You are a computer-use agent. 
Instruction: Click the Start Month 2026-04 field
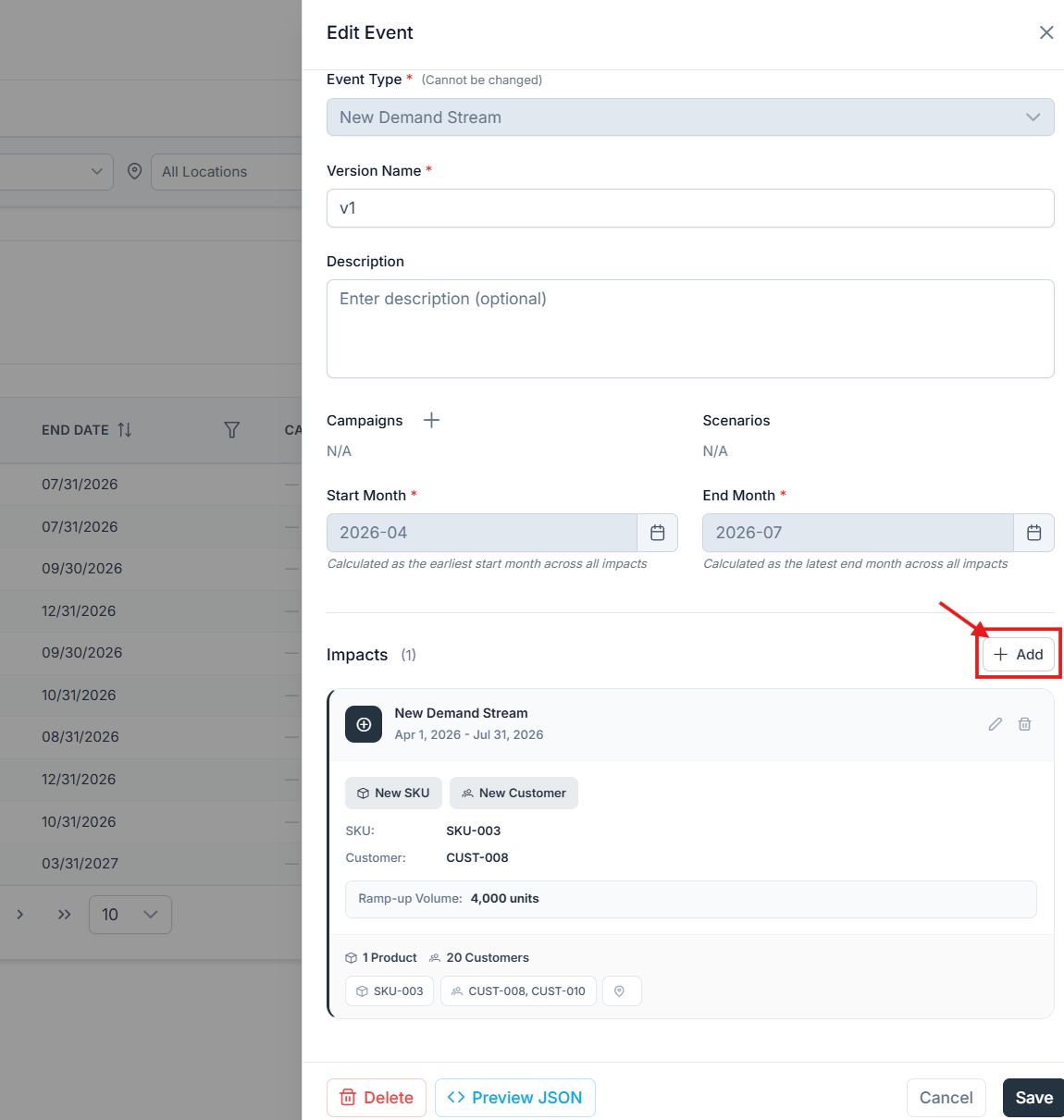[482, 533]
